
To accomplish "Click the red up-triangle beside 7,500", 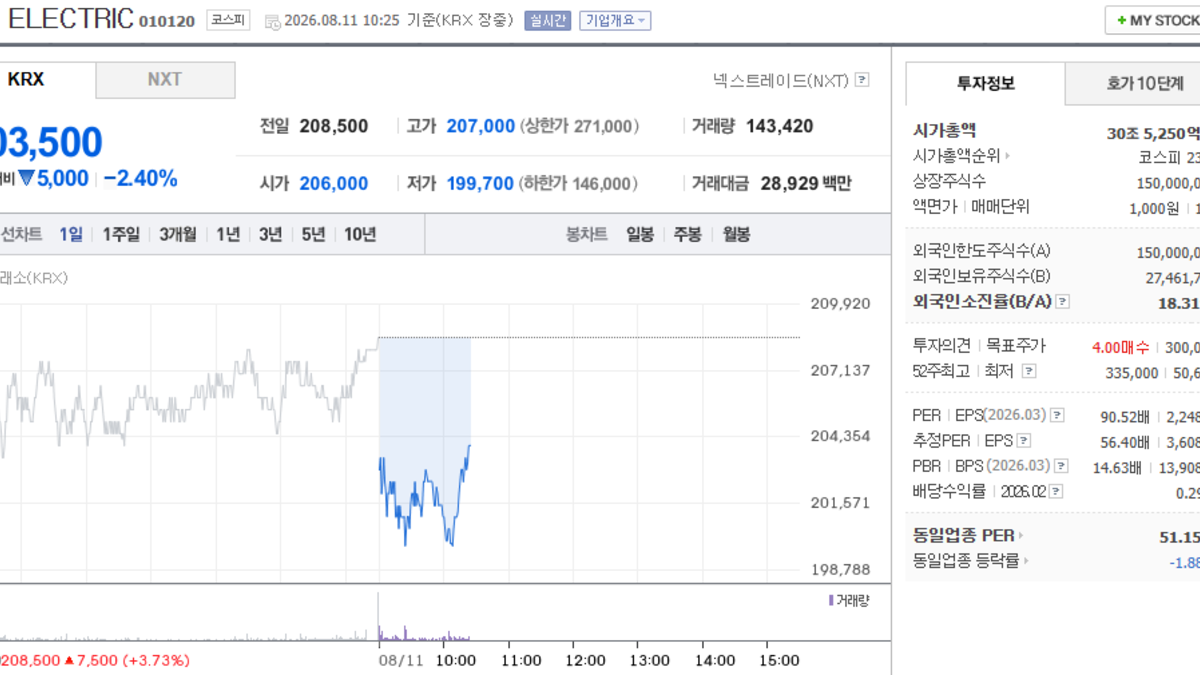I will (69, 661).
